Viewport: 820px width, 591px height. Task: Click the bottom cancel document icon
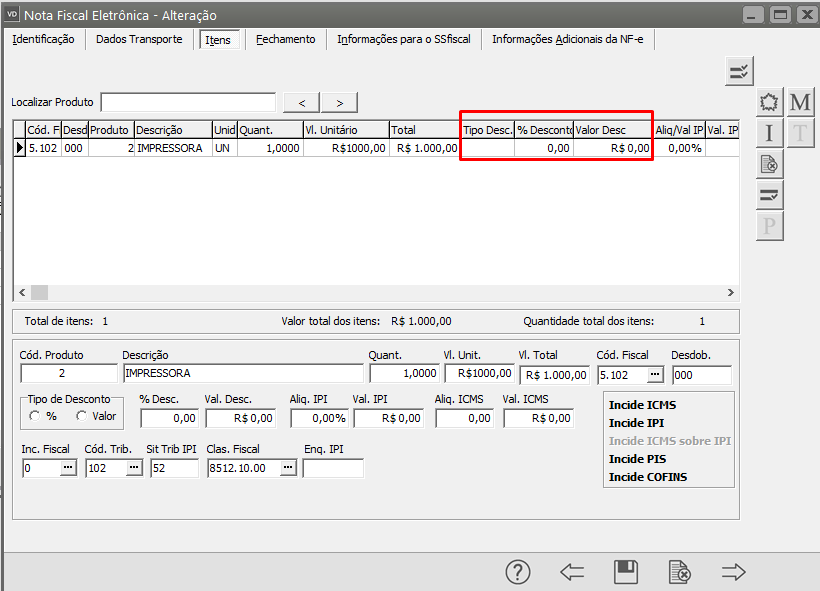(x=679, y=572)
